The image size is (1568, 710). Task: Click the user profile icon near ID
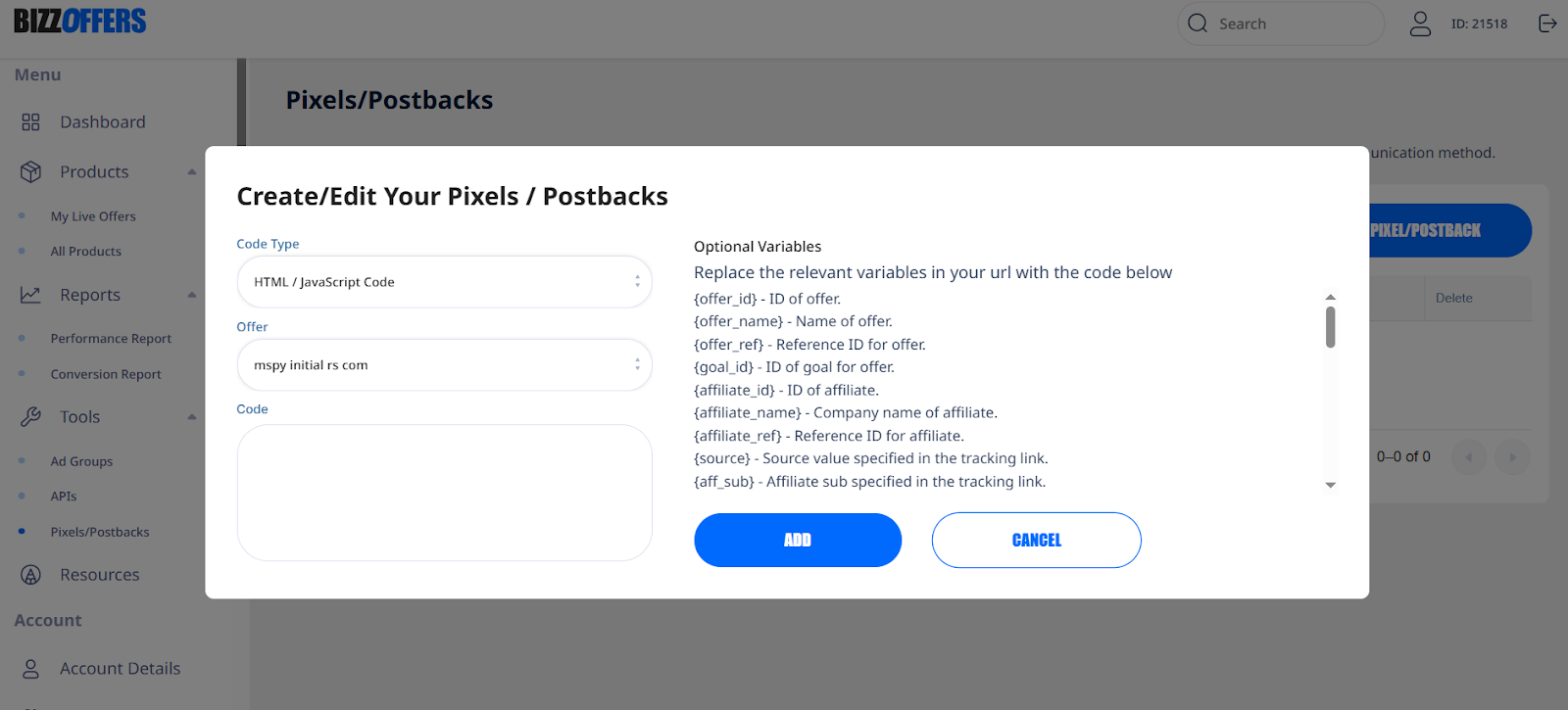click(x=1420, y=24)
